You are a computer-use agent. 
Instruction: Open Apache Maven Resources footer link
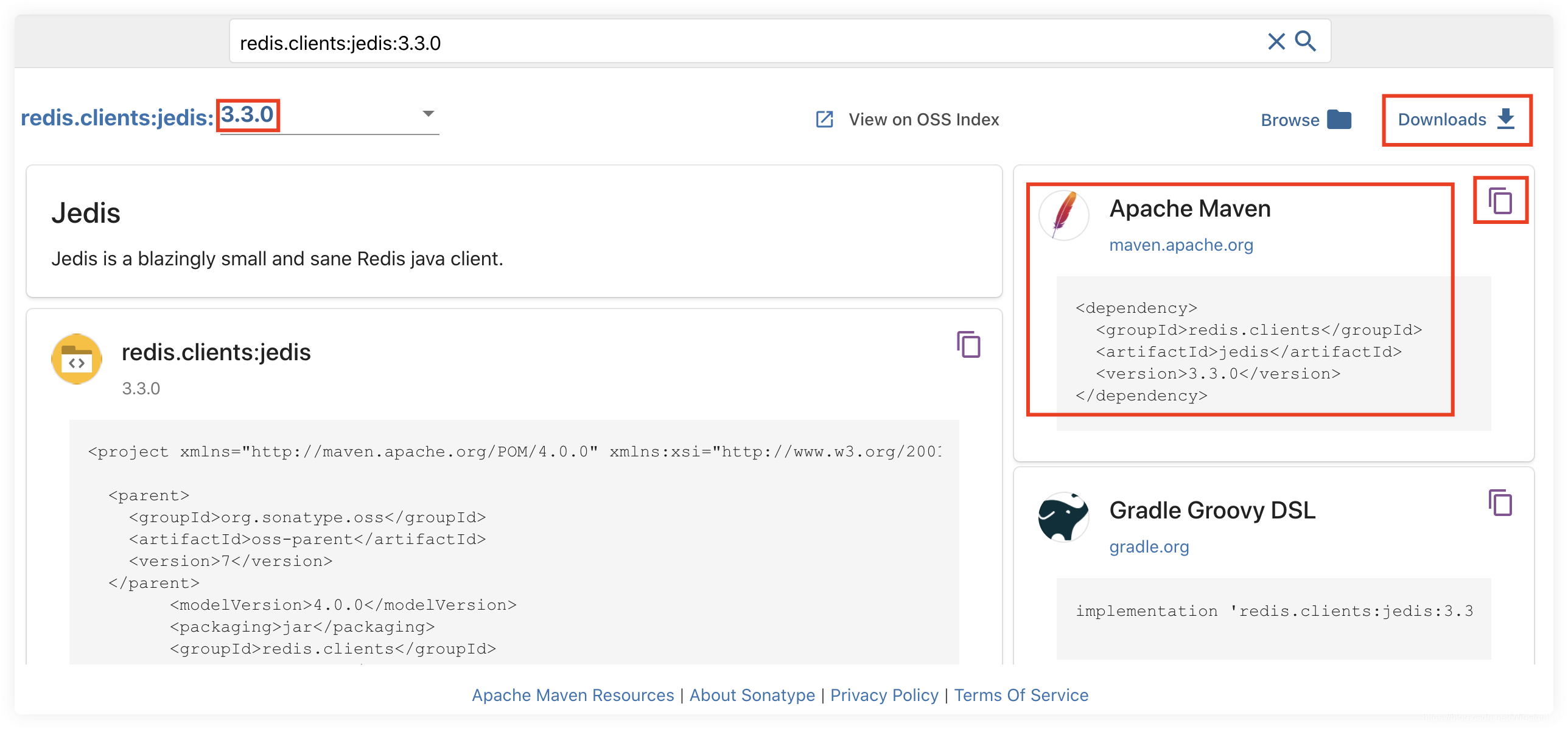coord(573,695)
